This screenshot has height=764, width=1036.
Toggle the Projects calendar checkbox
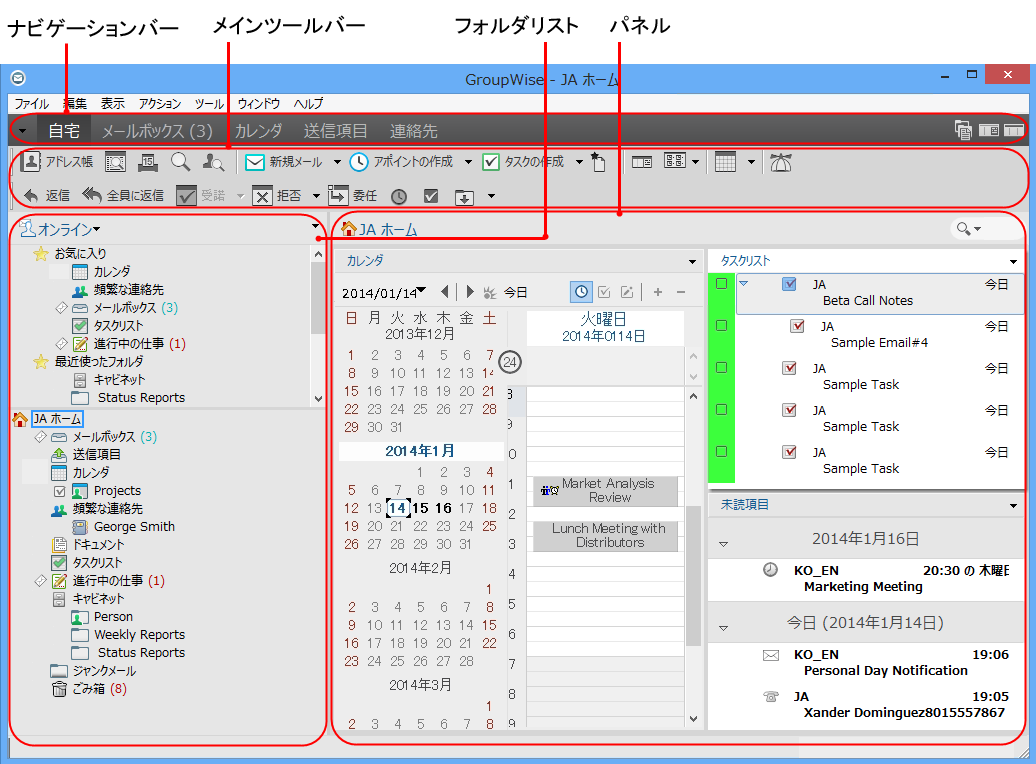[x=59, y=491]
